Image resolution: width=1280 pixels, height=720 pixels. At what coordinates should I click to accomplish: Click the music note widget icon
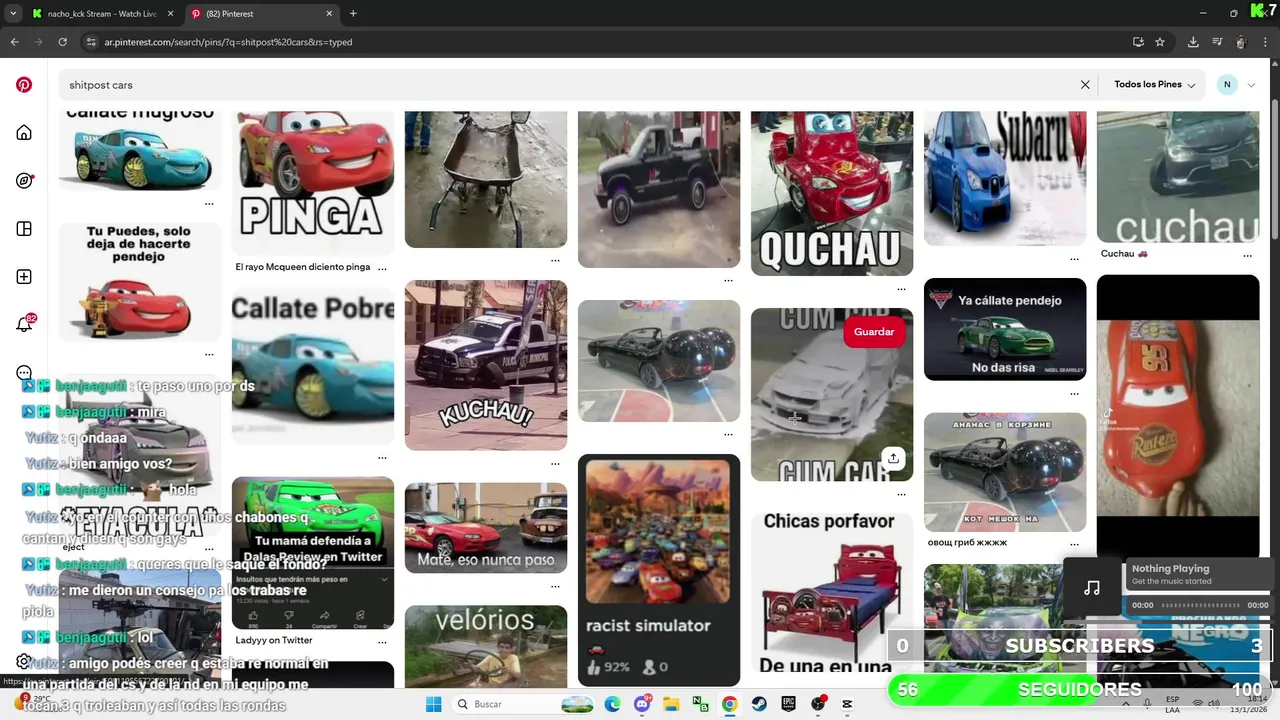(1092, 588)
